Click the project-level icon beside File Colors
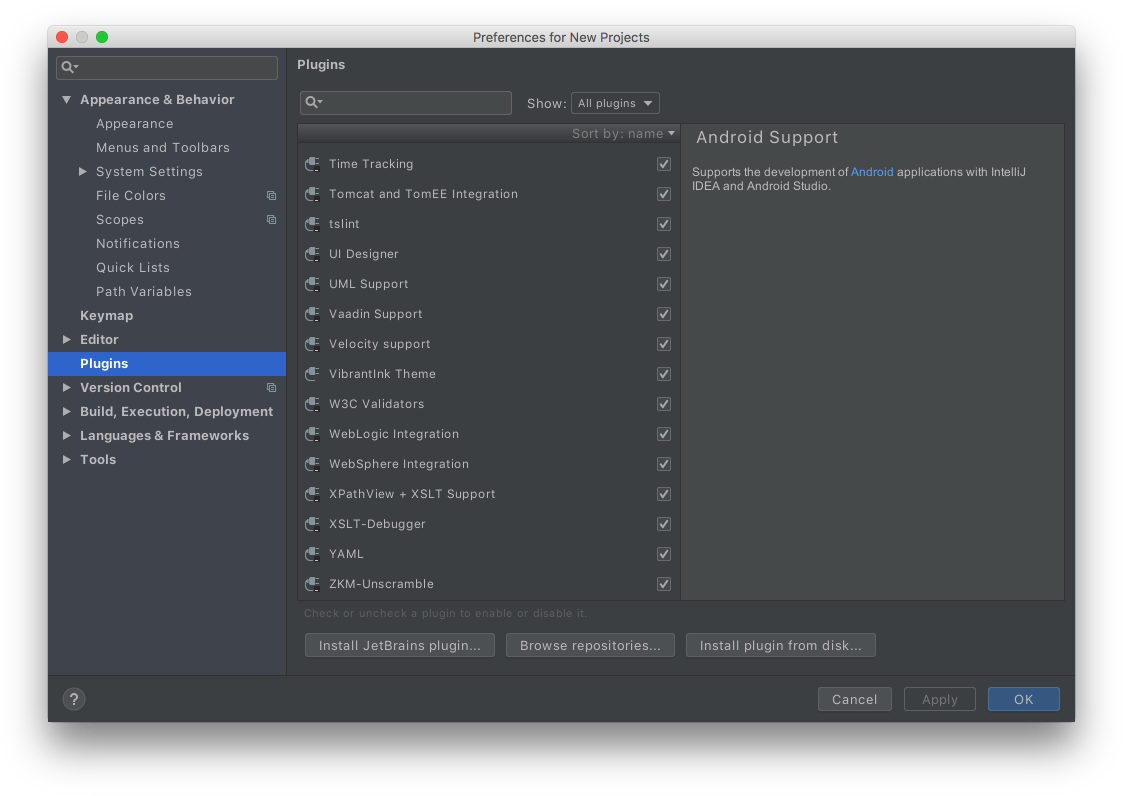This screenshot has height=796, width=1123. pyautogui.click(x=271, y=196)
